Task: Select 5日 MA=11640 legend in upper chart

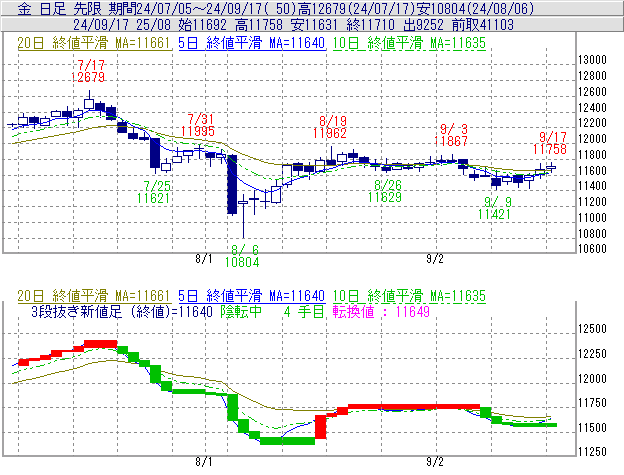Action: coord(252,43)
